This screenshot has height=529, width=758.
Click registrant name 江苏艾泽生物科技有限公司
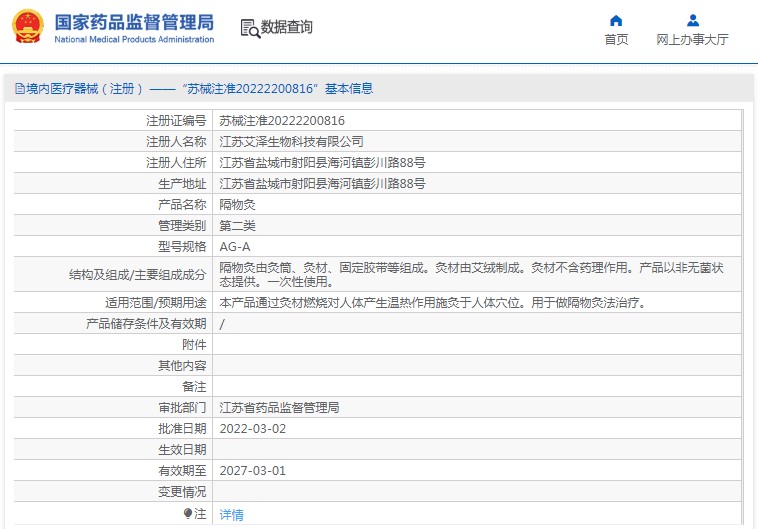(x=291, y=142)
